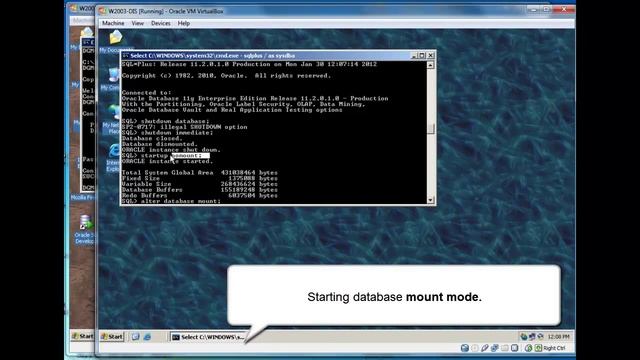
Task: Click the up arrow of the console scrollbar
Action: (430, 65)
